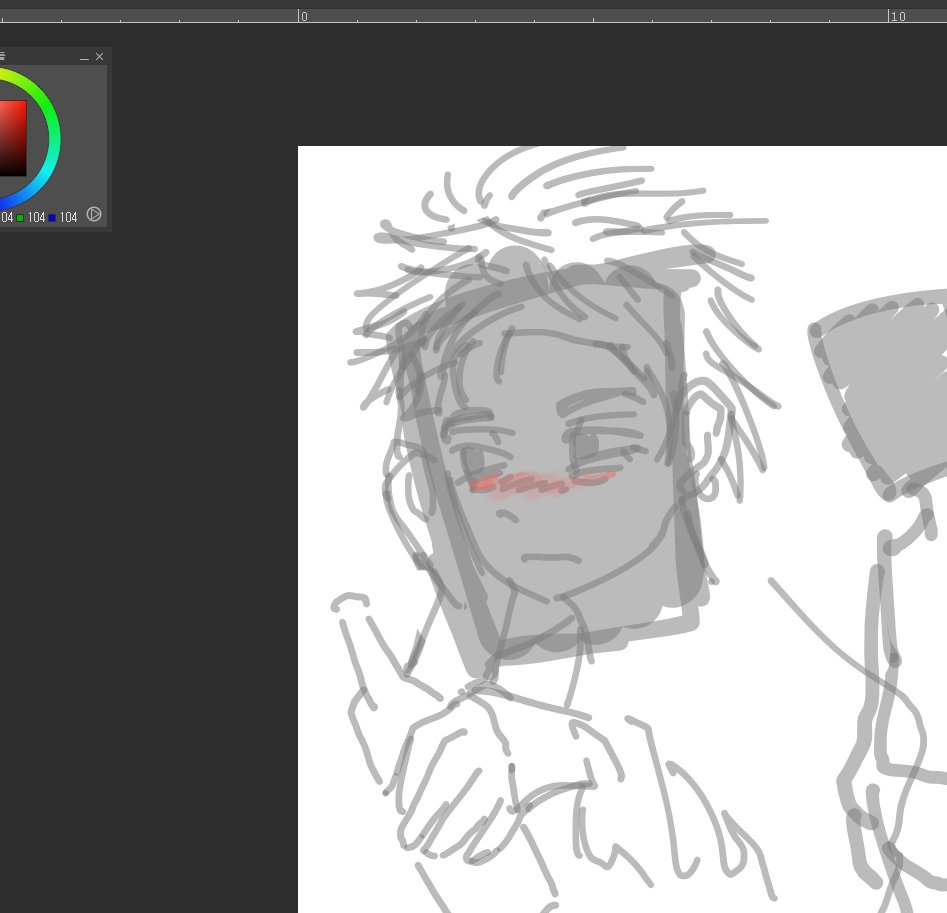Close the color wheel panel
Image resolution: width=947 pixels, height=913 pixels.
point(100,57)
